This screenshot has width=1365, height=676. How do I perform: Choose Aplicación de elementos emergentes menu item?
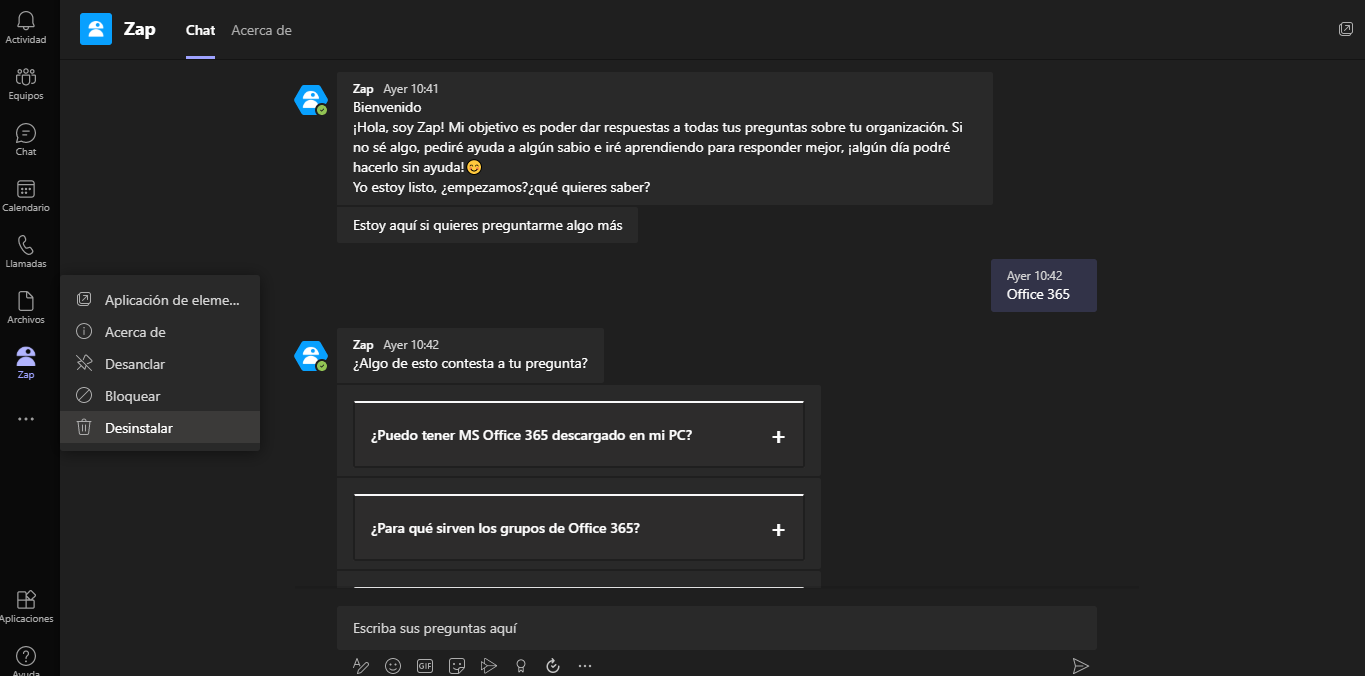pos(160,300)
